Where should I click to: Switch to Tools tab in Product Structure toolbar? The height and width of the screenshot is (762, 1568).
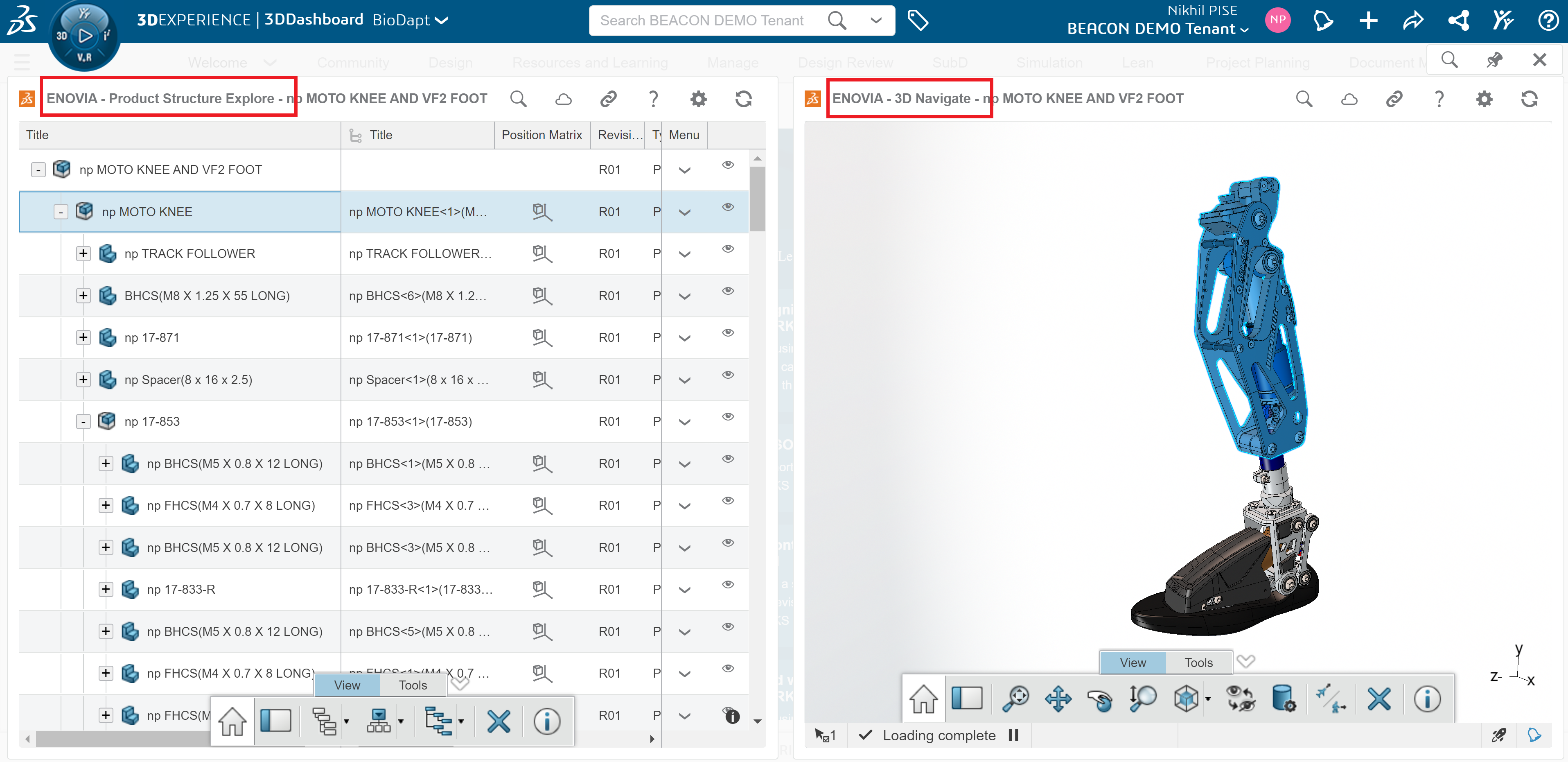pyautogui.click(x=413, y=685)
